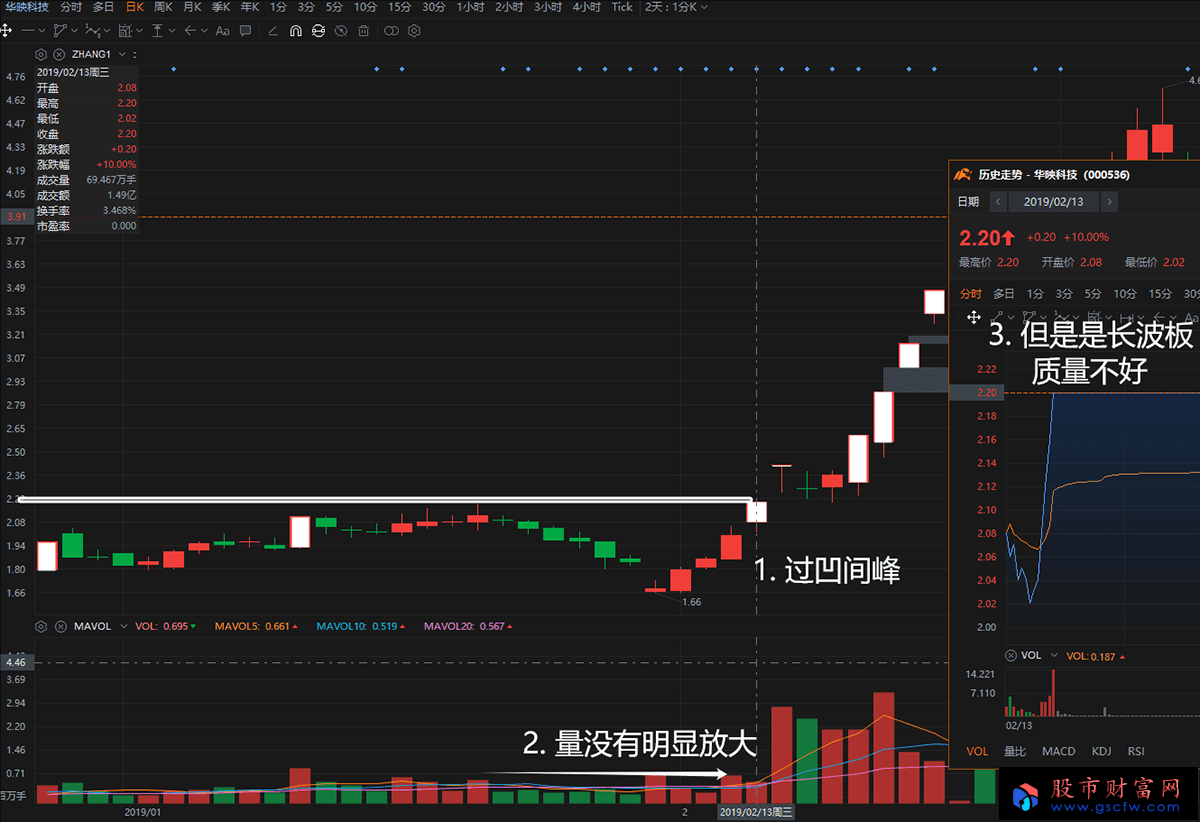
Task: Remove the MAVOL indicator
Action: coord(59,626)
